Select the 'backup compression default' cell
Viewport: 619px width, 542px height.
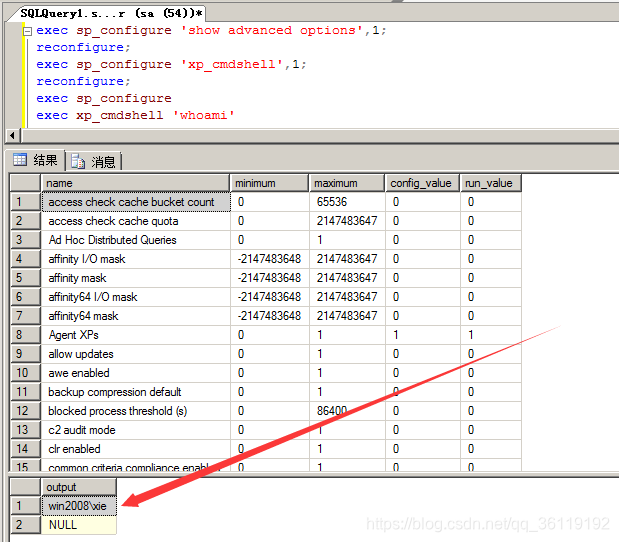pyautogui.click(x=136, y=392)
